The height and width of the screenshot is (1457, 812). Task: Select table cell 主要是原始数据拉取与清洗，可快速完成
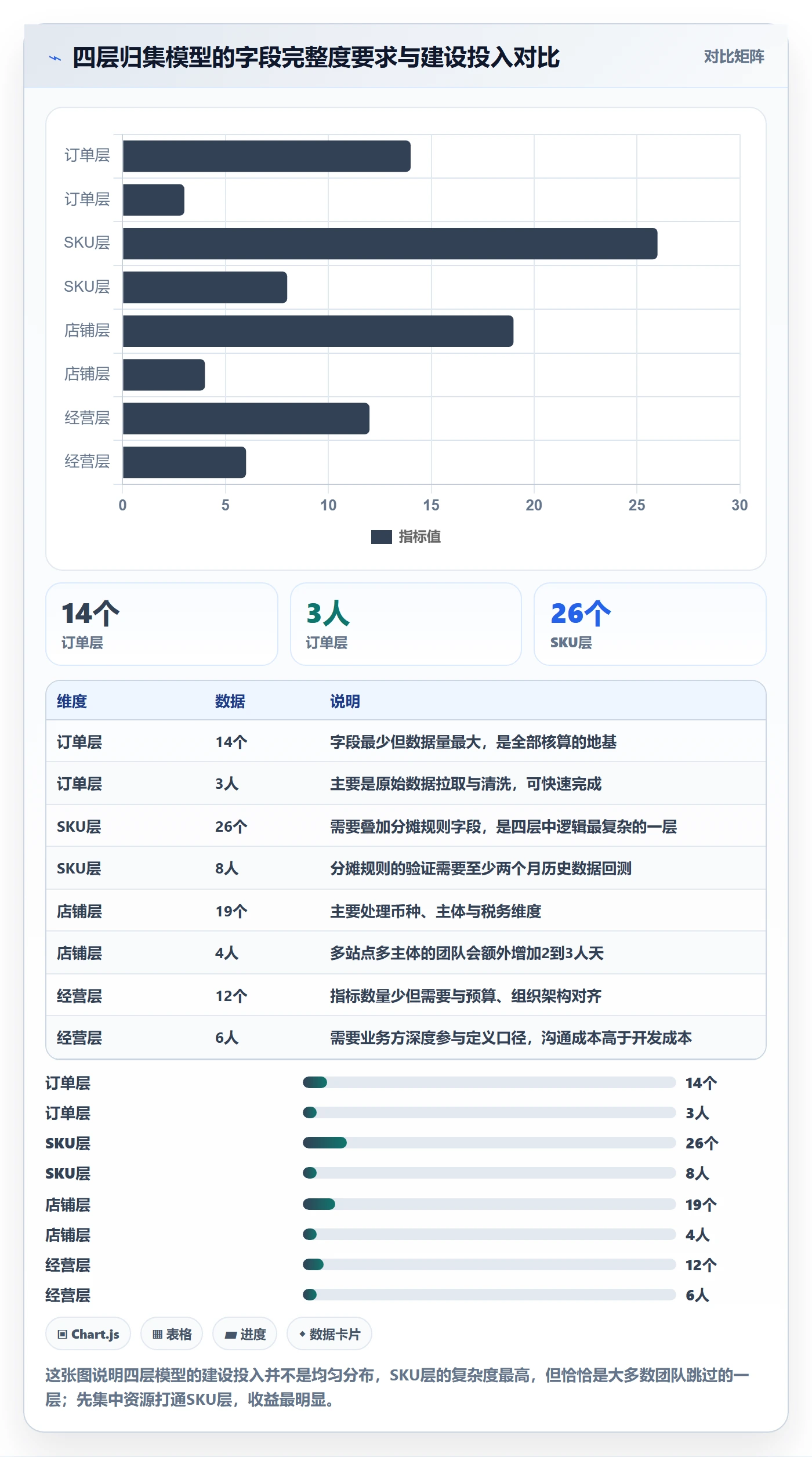466,784
